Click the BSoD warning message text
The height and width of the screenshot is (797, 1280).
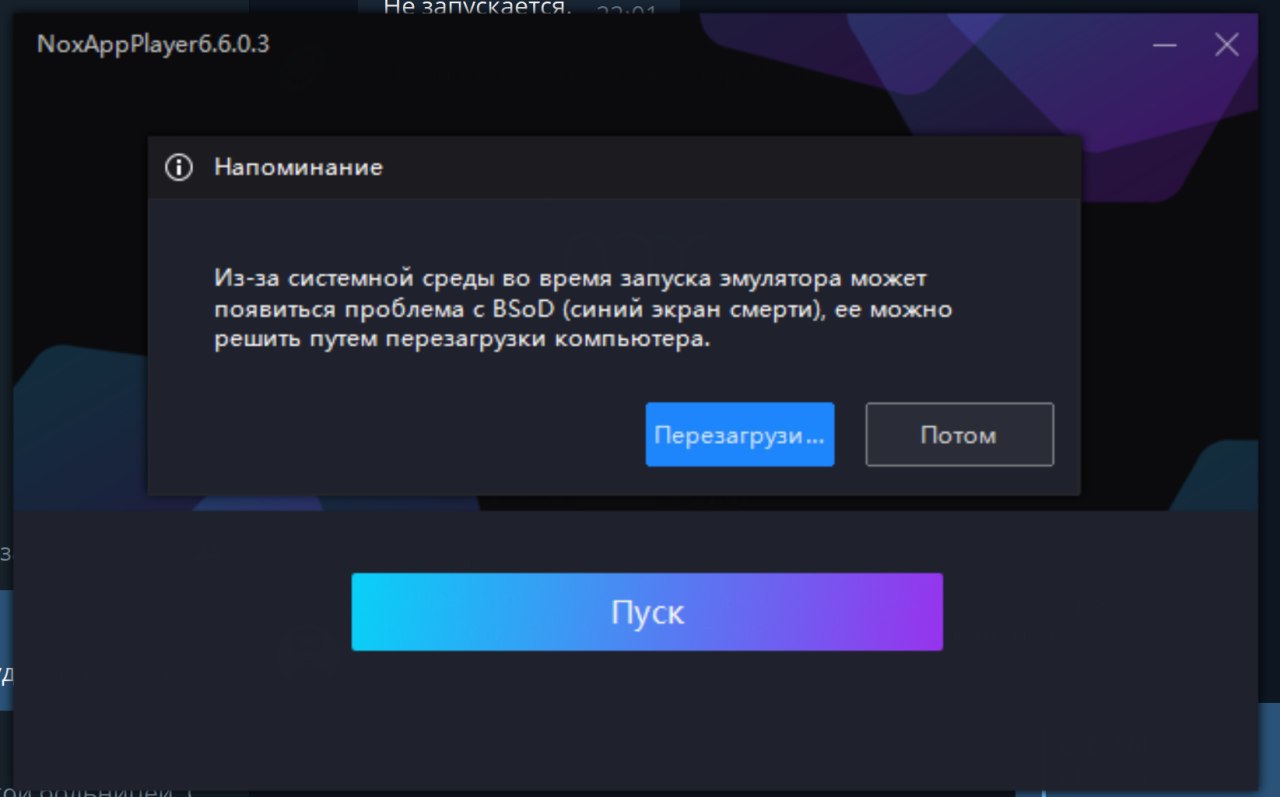[x=583, y=309]
